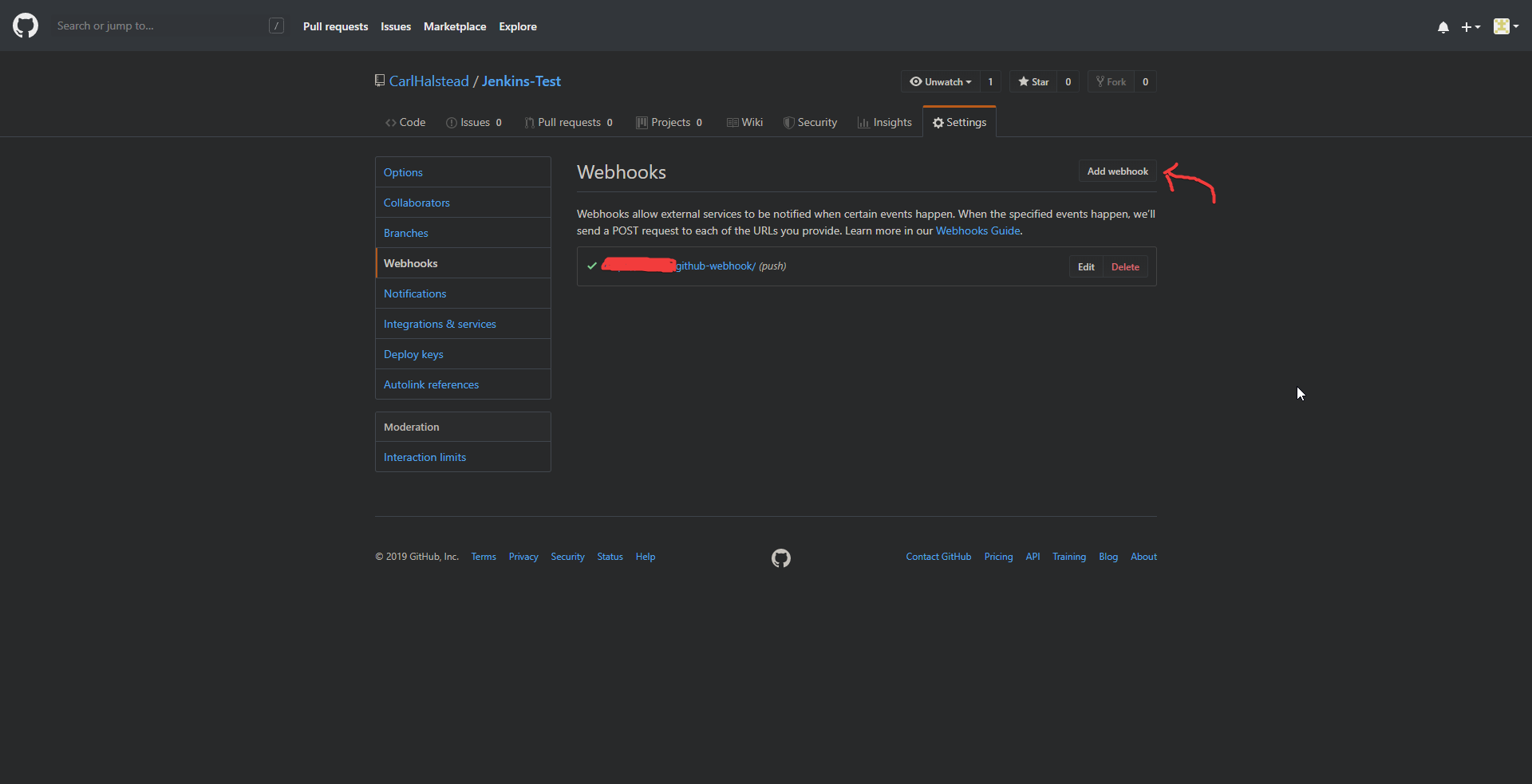The image size is (1532, 784).
Task: Open Integrations & services
Action: 463,324
